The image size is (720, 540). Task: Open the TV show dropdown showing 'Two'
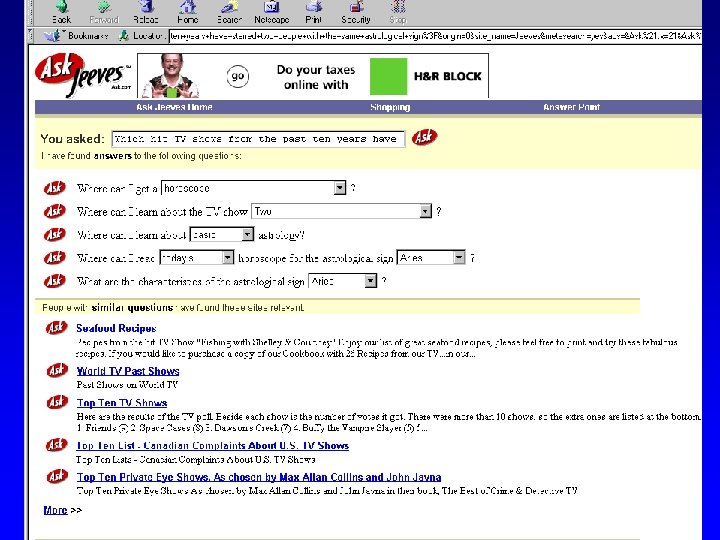click(x=342, y=211)
